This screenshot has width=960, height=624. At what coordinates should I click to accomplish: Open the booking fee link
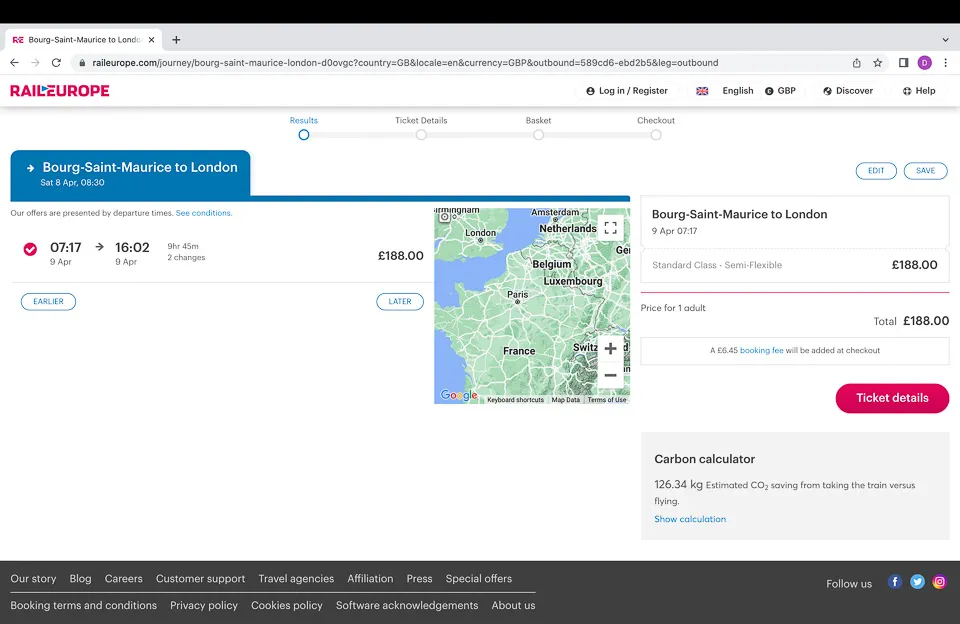coord(762,350)
